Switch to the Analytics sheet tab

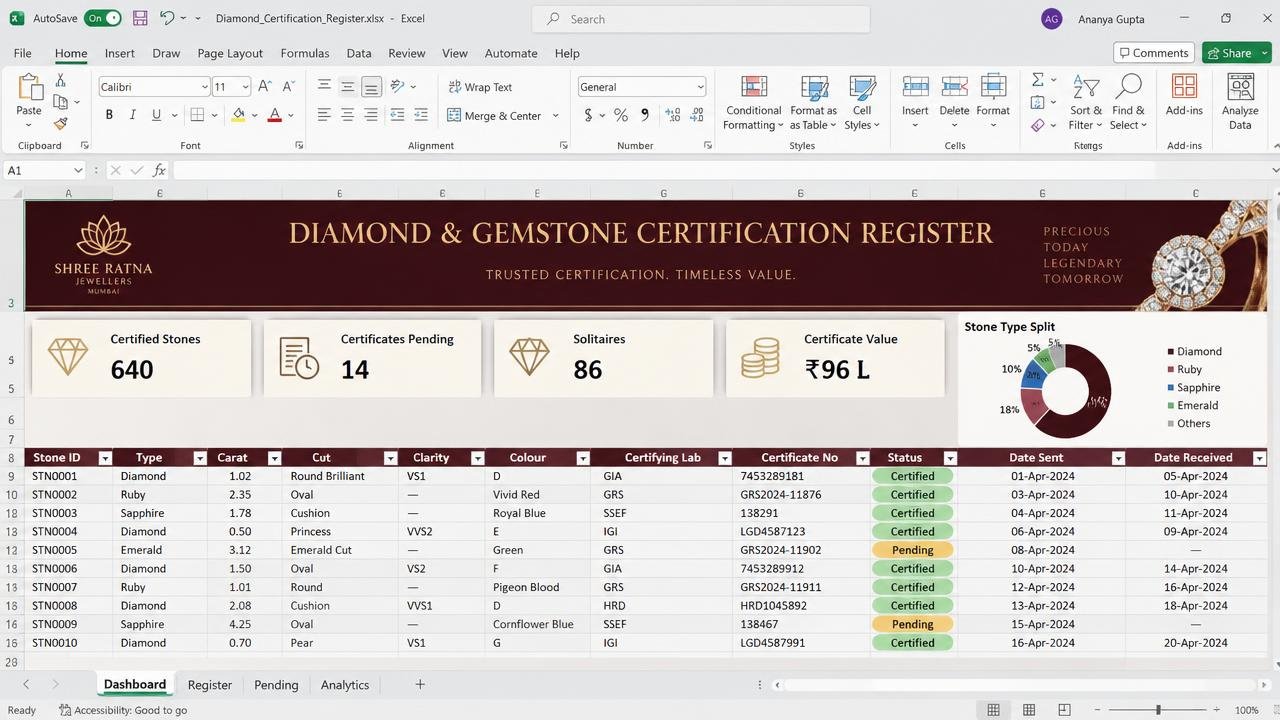tap(345, 685)
